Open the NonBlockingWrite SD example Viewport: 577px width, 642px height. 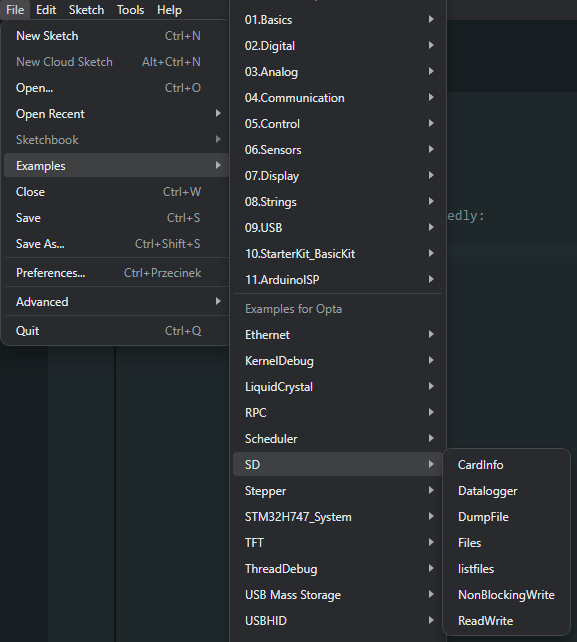point(507,595)
